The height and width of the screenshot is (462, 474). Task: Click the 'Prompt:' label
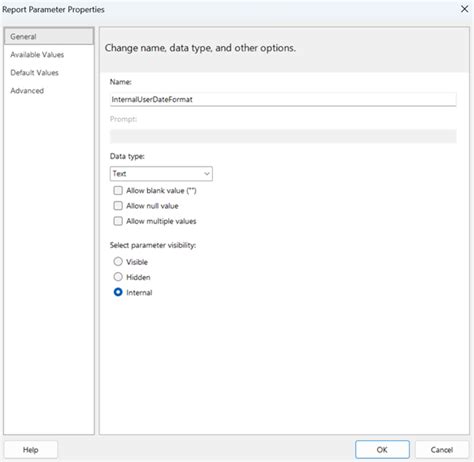tap(123, 119)
